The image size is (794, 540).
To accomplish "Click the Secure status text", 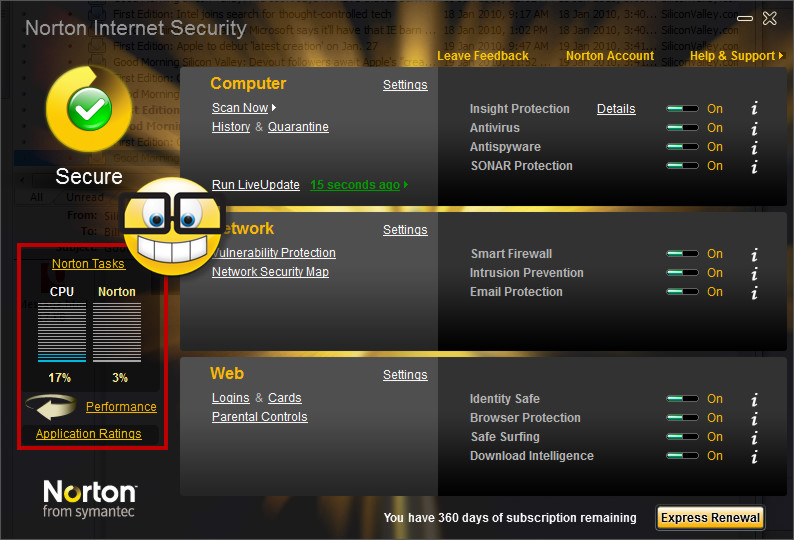I will tap(89, 176).
